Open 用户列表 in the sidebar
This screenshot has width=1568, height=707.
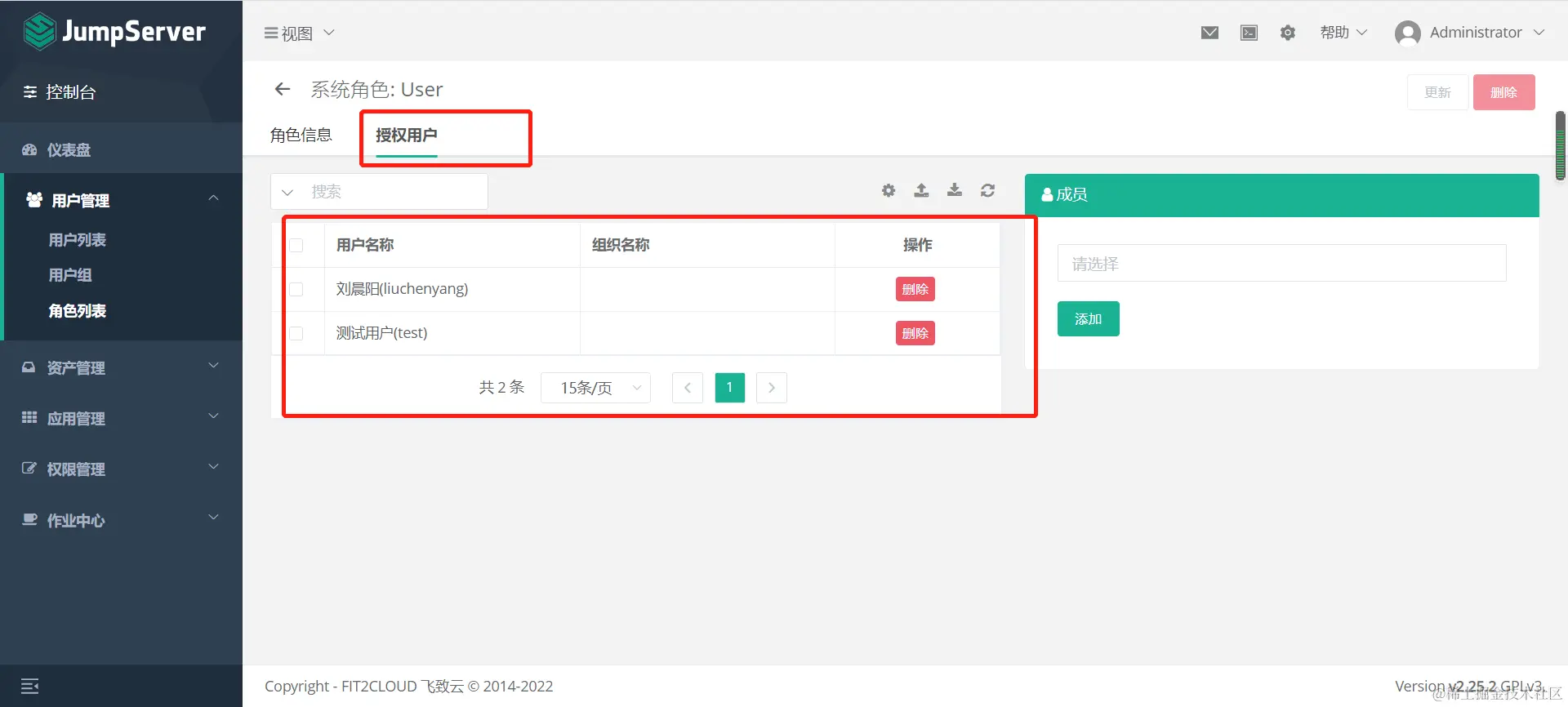[78, 240]
